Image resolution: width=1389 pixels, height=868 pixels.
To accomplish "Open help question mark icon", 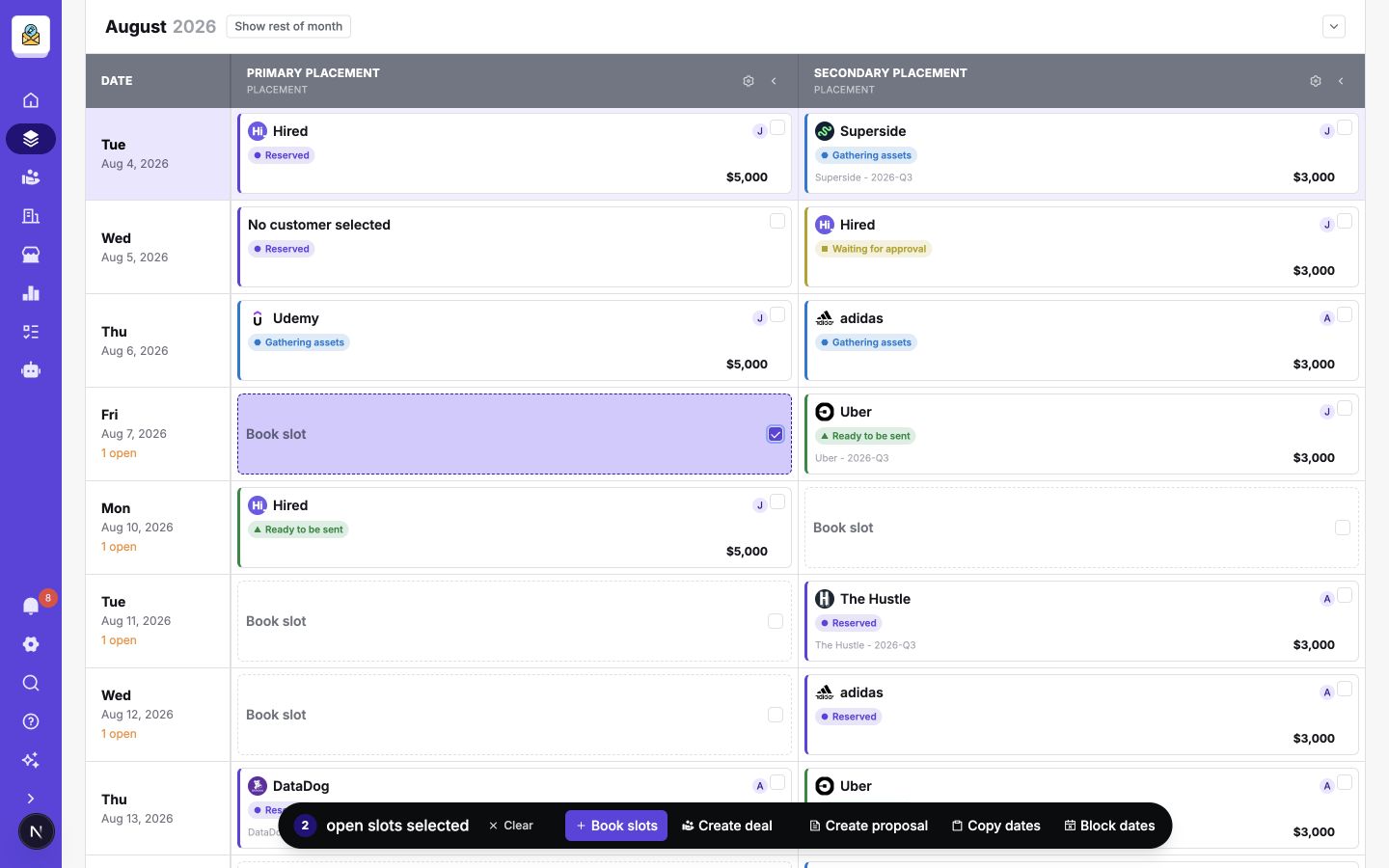I will pos(31,721).
